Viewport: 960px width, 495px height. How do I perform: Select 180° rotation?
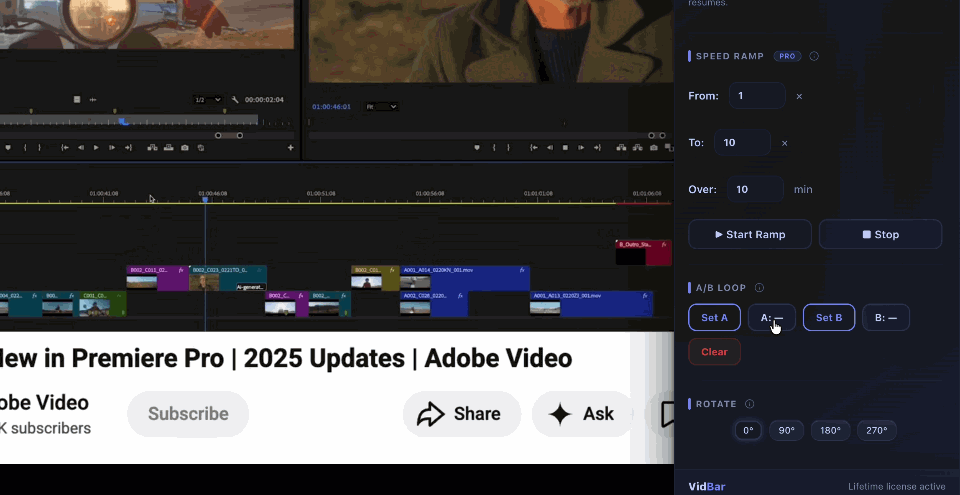830,431
